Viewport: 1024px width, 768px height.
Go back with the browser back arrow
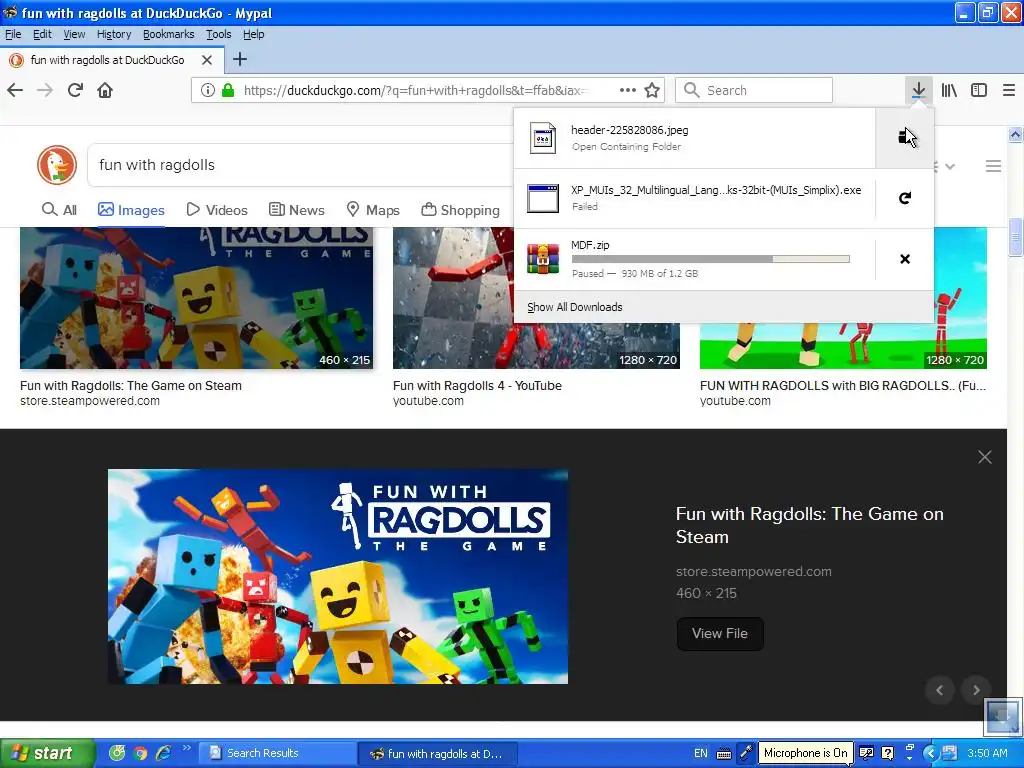[x=15, y=90]
